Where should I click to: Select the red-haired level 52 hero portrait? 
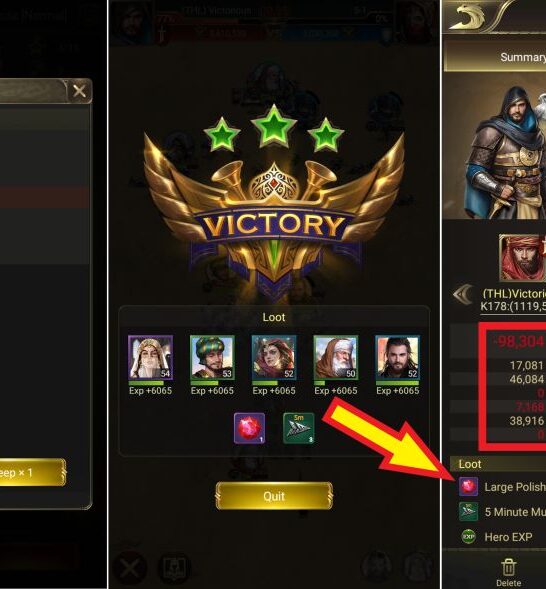click(x=274, y=357)
